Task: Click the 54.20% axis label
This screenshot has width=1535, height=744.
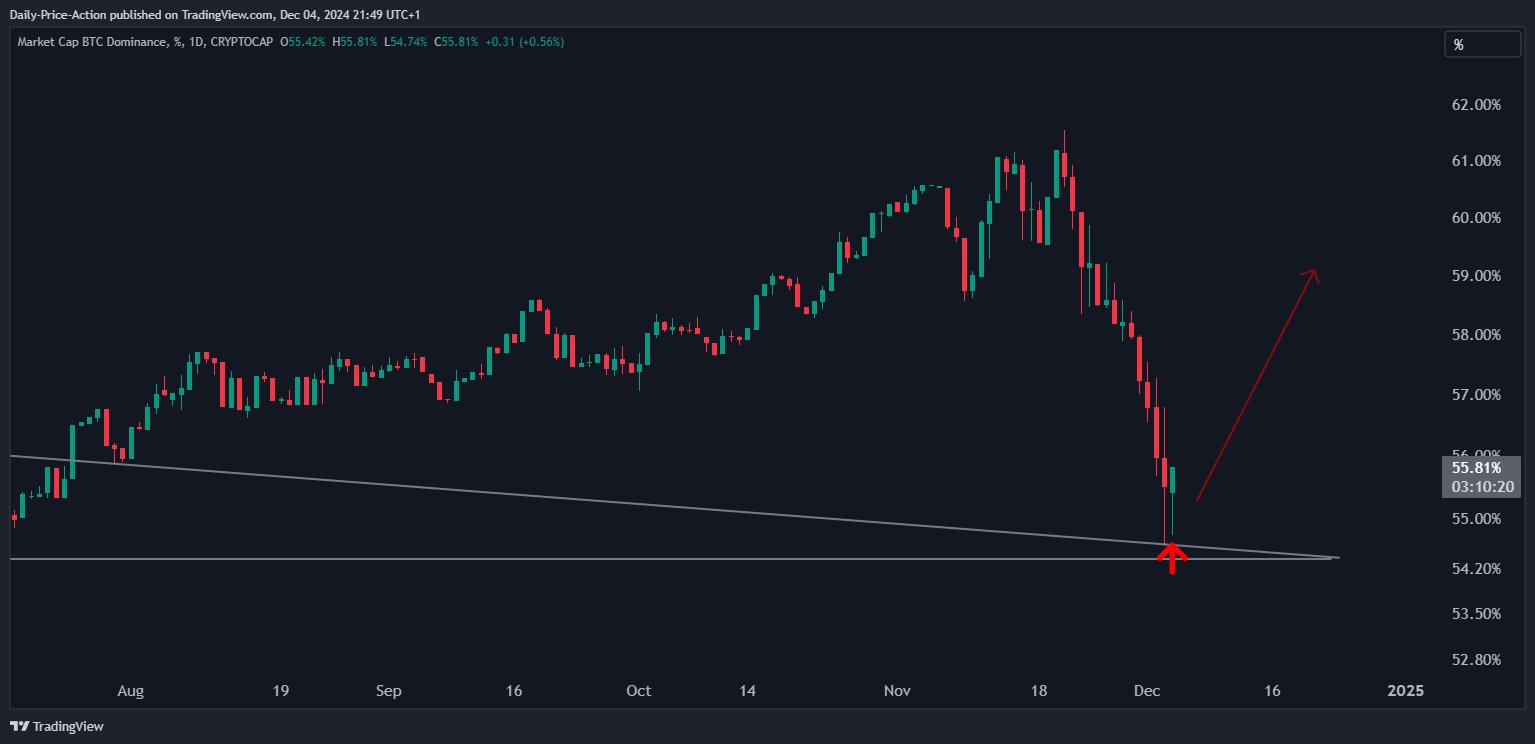Action: point(1475,568)
